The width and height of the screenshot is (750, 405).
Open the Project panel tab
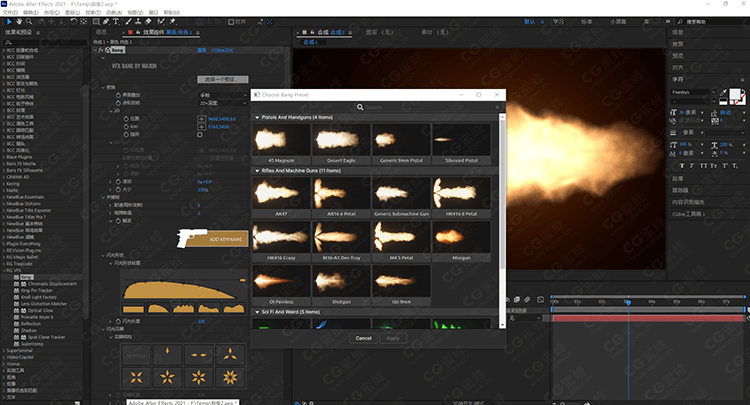pyautogui.click(x=101, y=32)
